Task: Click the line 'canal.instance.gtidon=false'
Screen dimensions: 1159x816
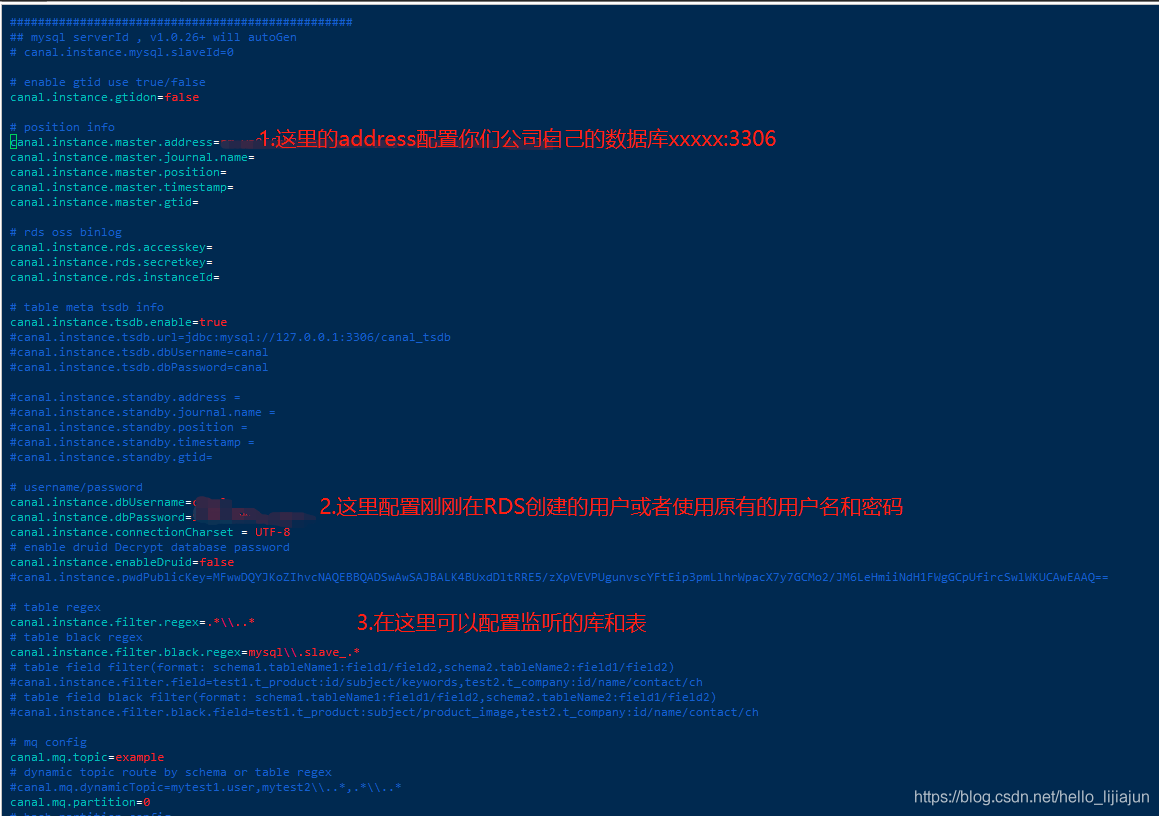Action: tap(104, 98)
